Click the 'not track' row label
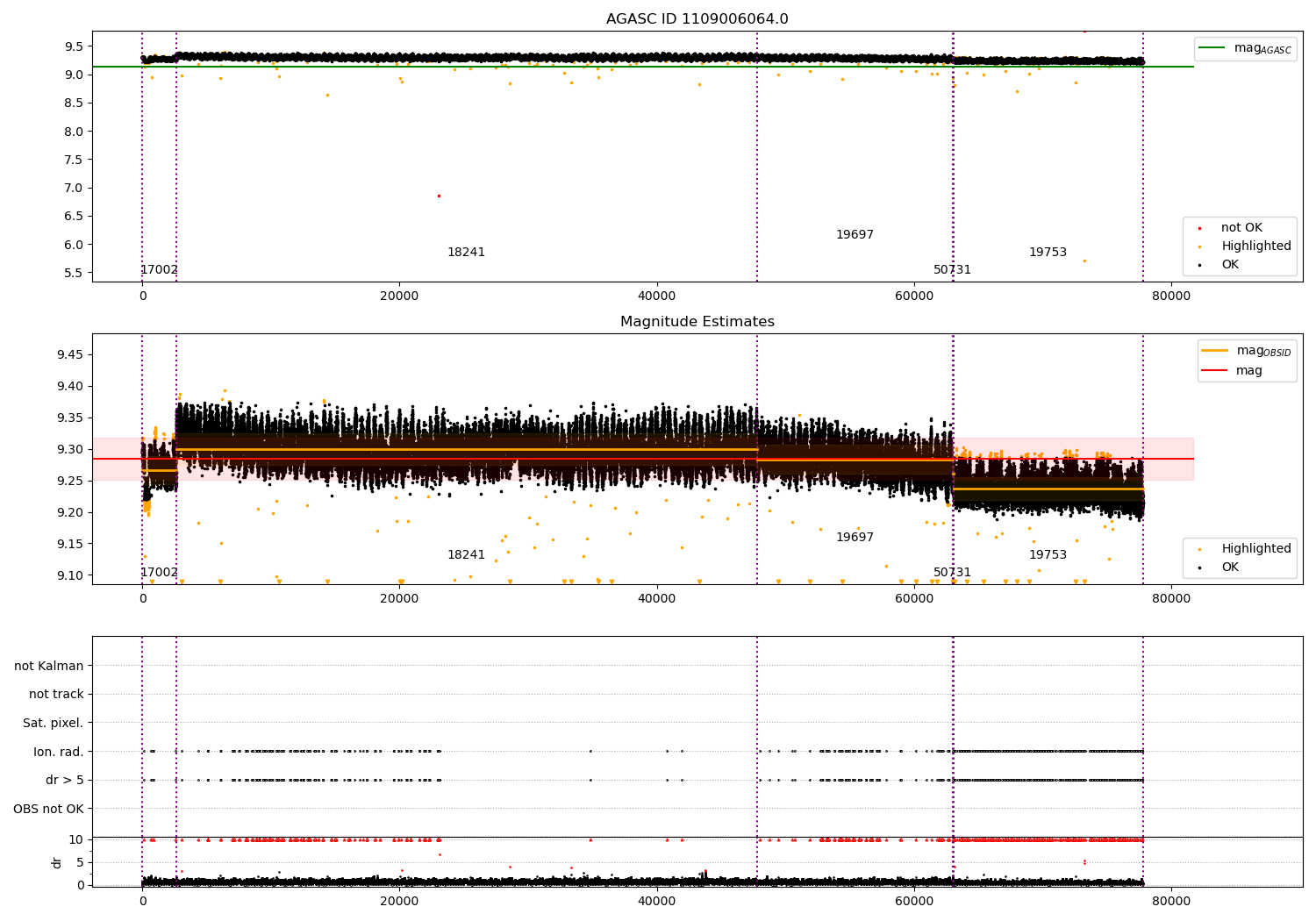 point(56,694)
